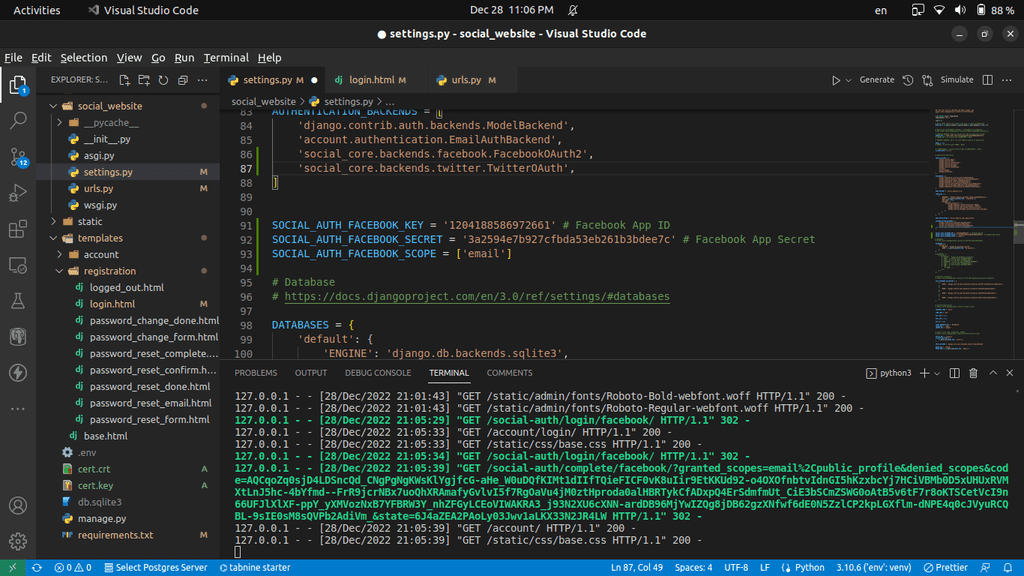
Task: Click Prettier in status bar
Action: tap(945, 568)
